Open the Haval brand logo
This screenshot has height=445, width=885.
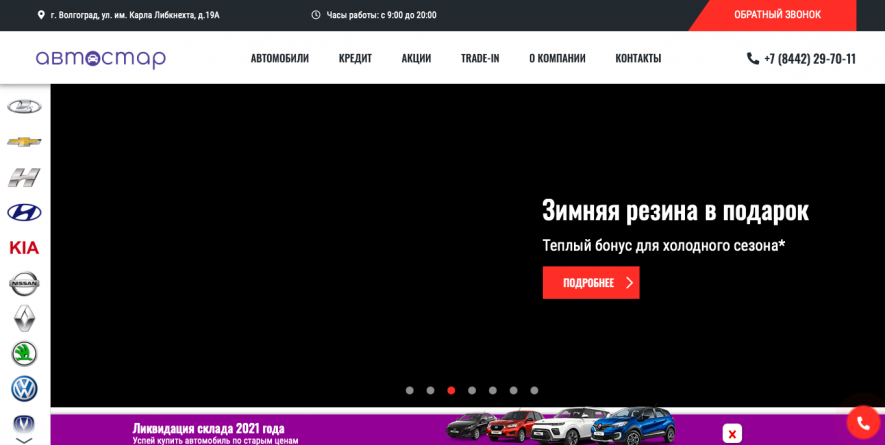(24, 177)
